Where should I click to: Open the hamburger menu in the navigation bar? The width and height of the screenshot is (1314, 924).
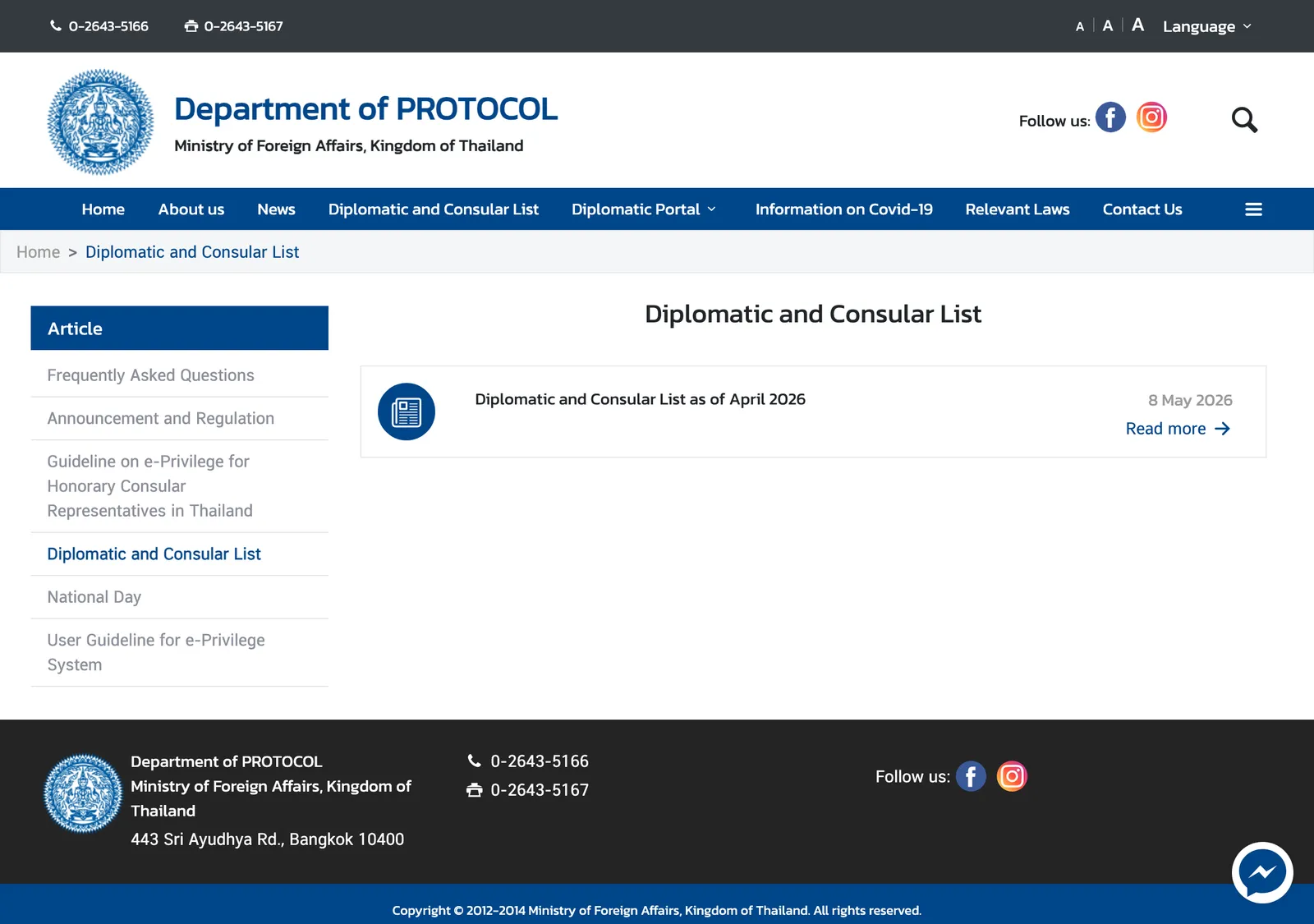pos(1253,209)
